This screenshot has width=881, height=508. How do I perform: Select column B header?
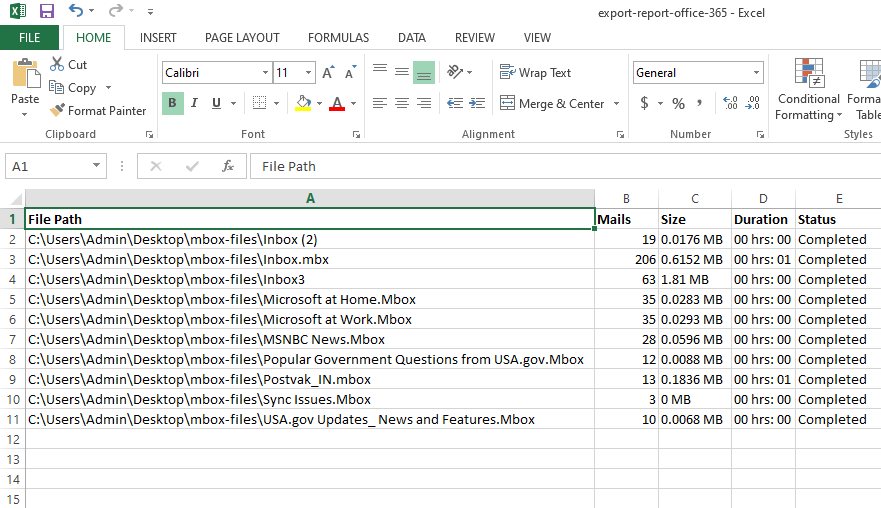tap(626, 198)
